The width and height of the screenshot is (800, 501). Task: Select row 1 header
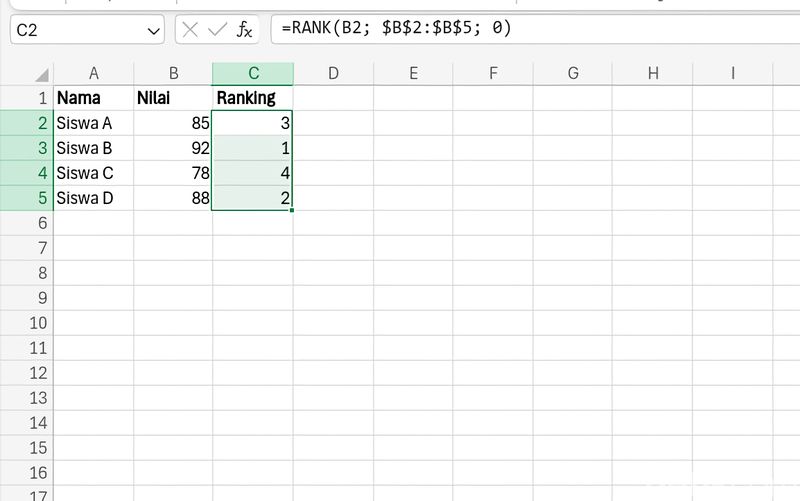[x=27, y=98]
